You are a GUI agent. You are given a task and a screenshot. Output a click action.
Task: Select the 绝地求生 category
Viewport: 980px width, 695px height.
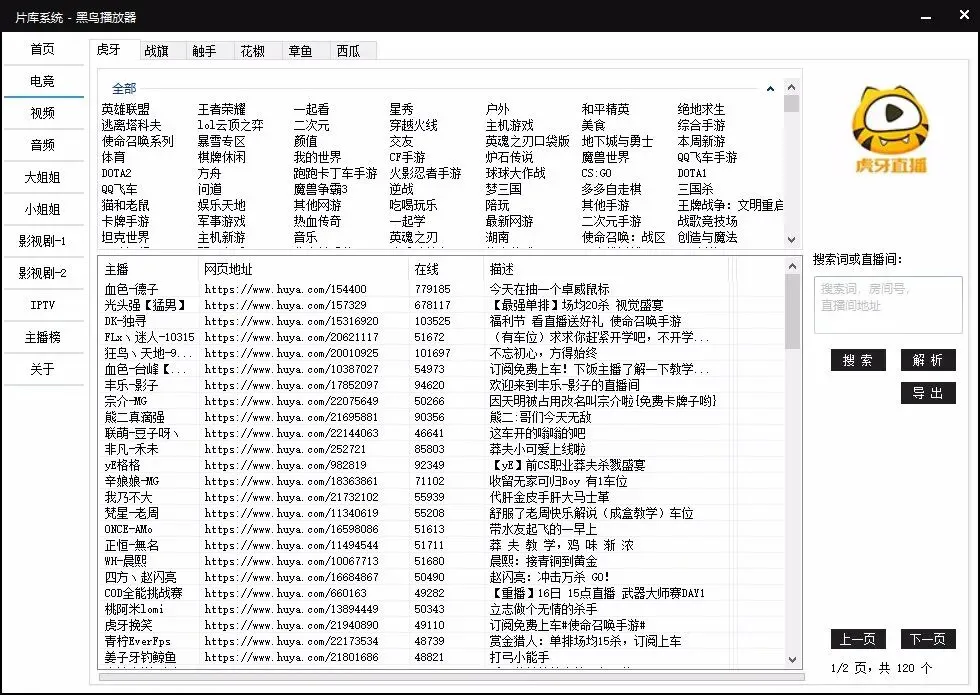click(701, 109)
